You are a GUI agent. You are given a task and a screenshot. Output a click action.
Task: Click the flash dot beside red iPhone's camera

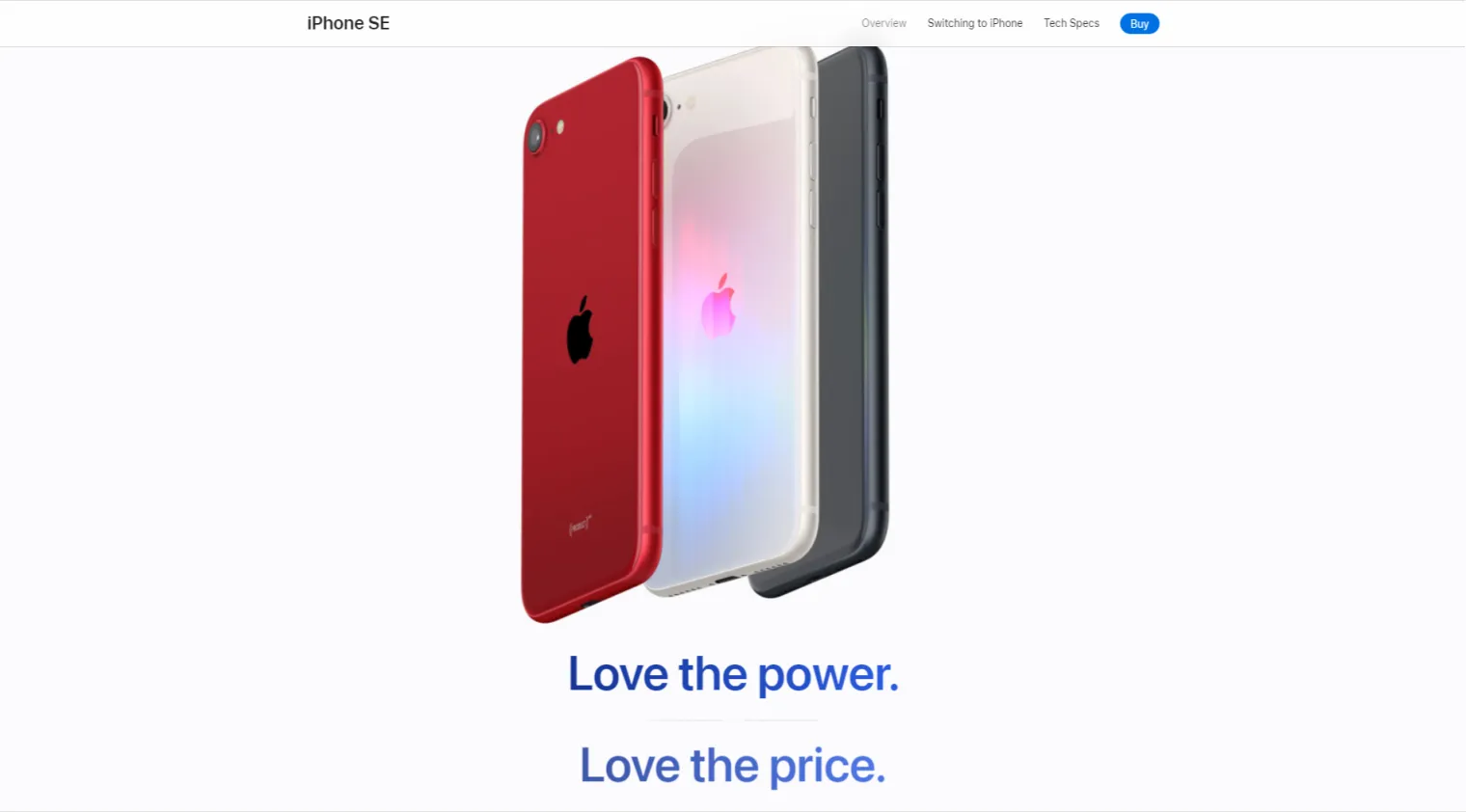(560, 126)
